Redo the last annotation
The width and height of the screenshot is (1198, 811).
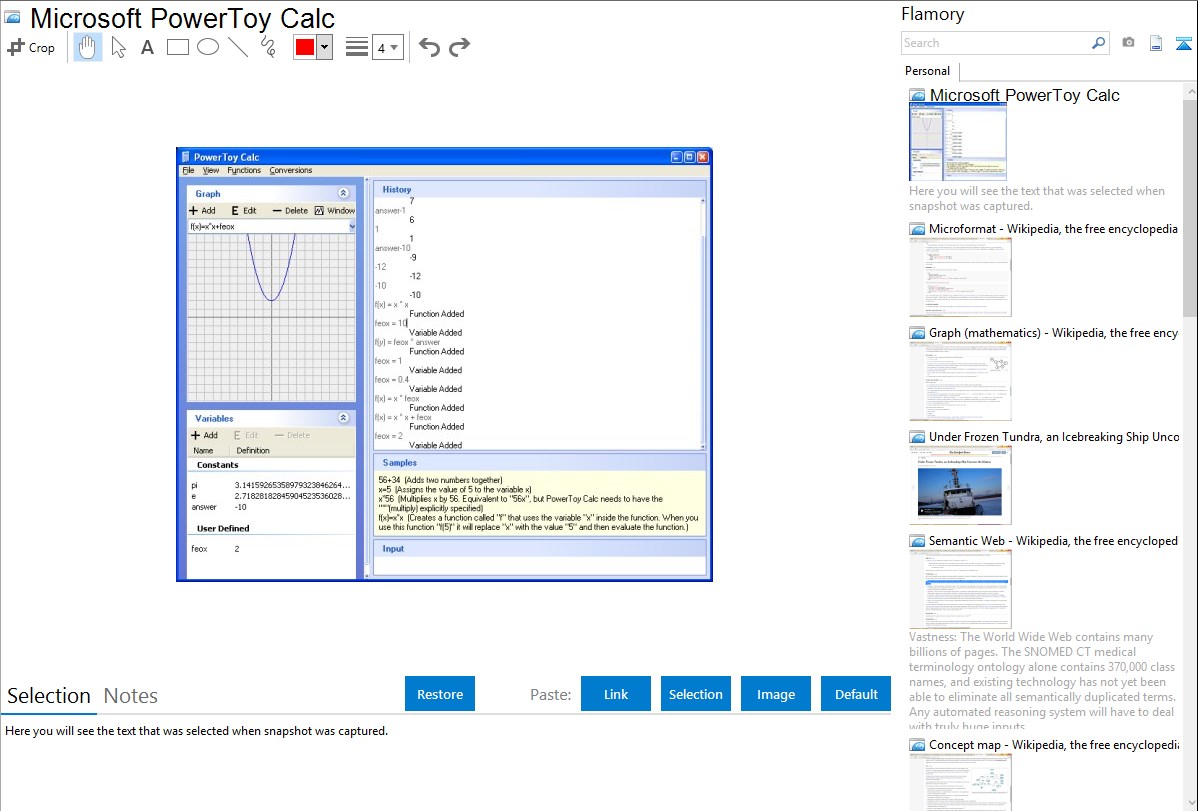pyautogui.click(x=459, y=47)
